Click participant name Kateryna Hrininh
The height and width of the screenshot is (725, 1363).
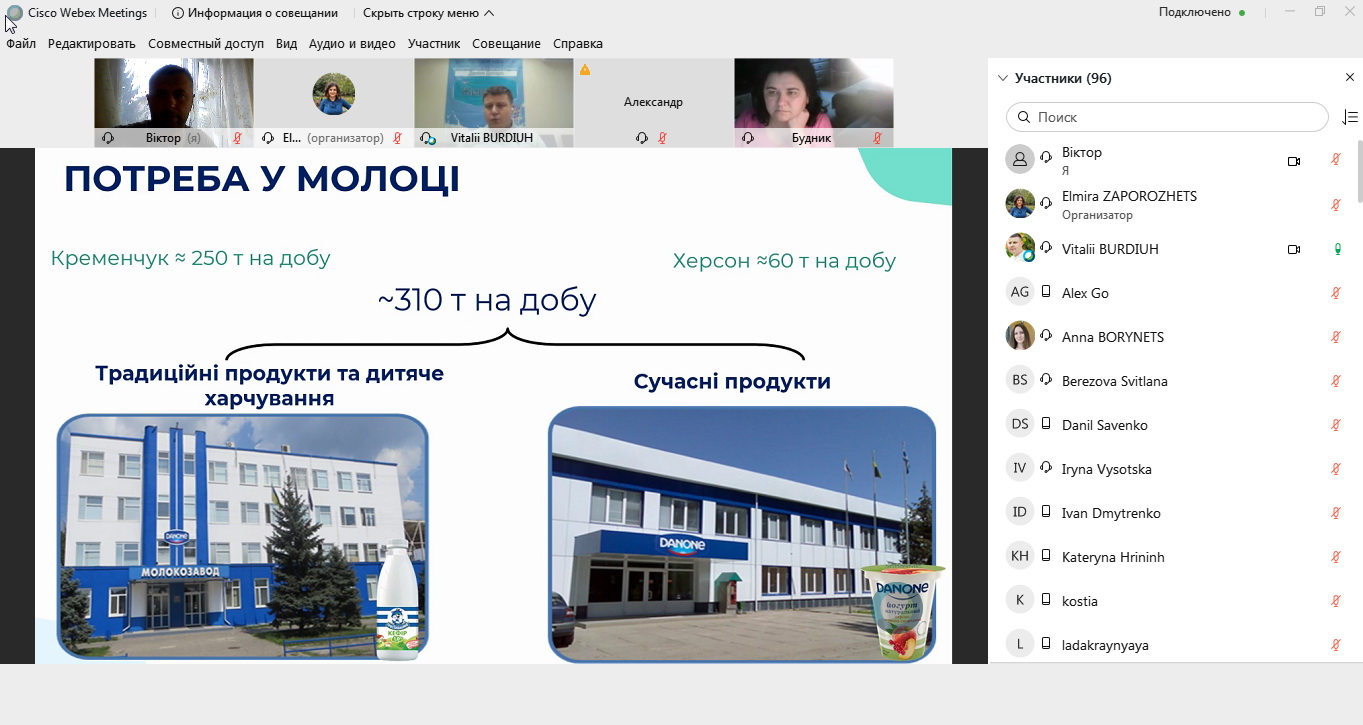click(x=1113, y=557)
